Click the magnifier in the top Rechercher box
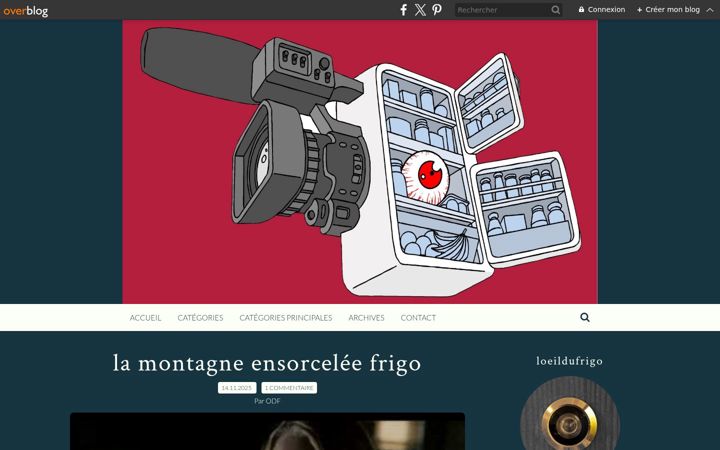Image resolution: width=720 pixels, height=450 pixels. click(x=555, y=10)
